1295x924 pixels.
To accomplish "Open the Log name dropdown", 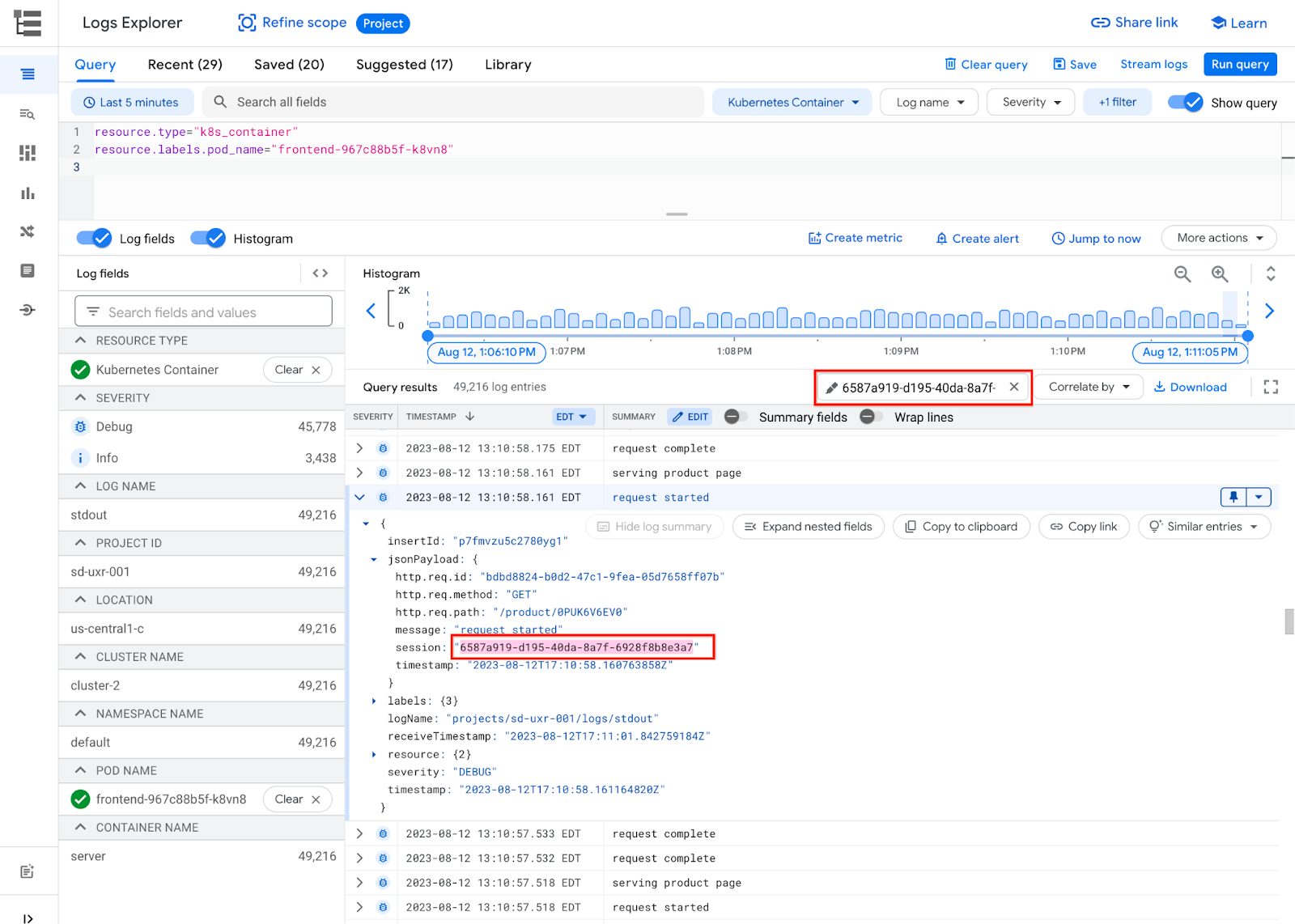I will (929, 102).
